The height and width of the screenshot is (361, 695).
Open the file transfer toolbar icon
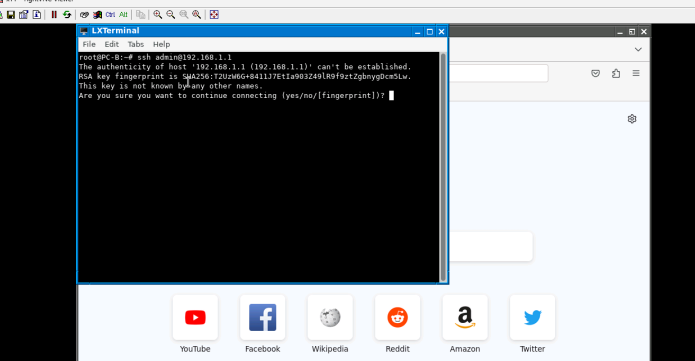pyautogui.click(x=141, y=15)
